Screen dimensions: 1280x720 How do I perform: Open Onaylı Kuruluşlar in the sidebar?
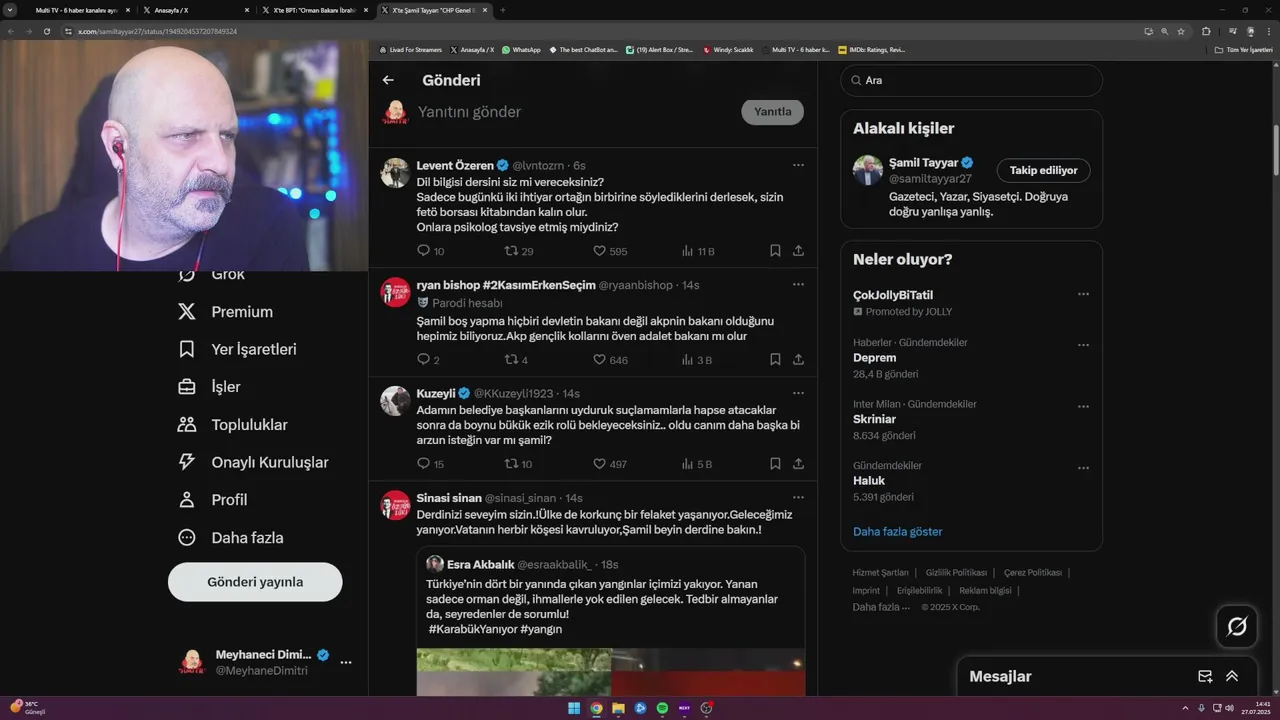tap(252, 462)
